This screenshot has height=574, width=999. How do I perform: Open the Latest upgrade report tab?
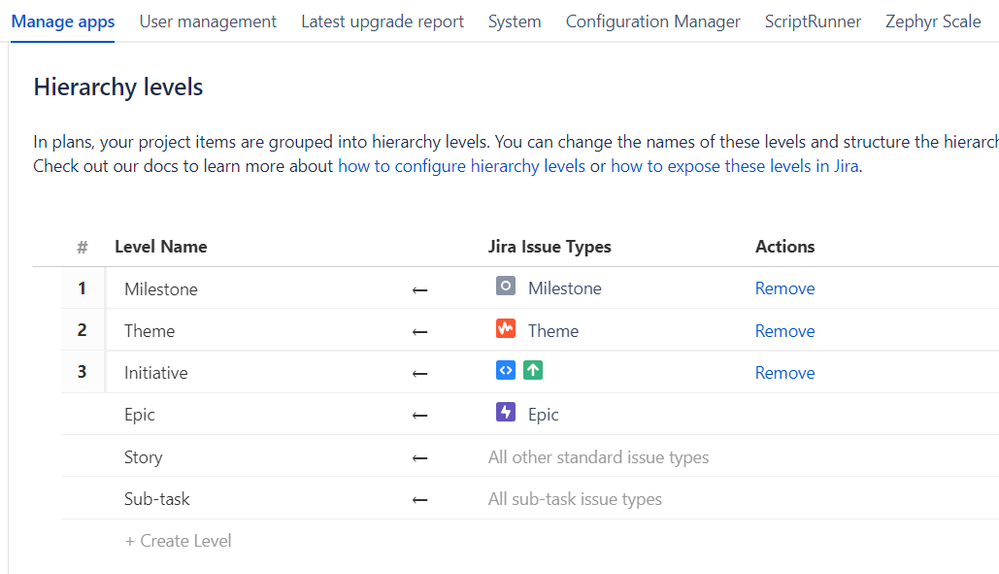tap(382, 21)
